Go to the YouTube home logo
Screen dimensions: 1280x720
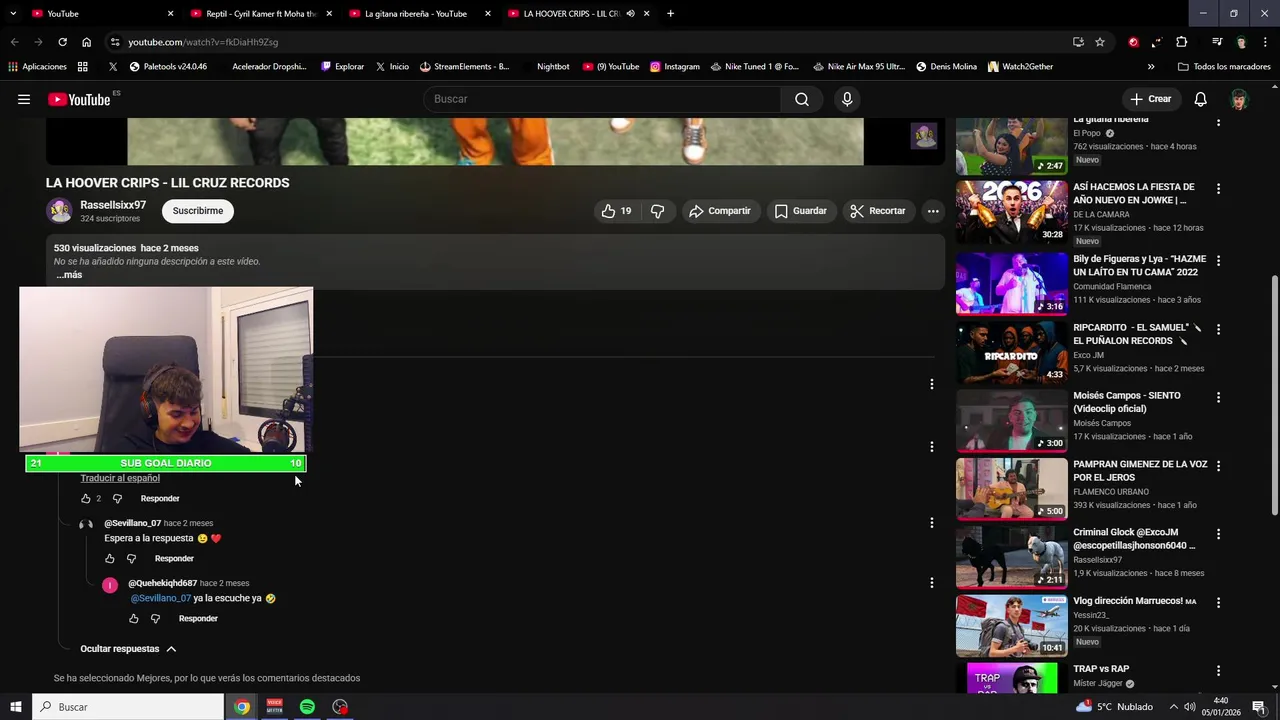(x=78, y=99)
